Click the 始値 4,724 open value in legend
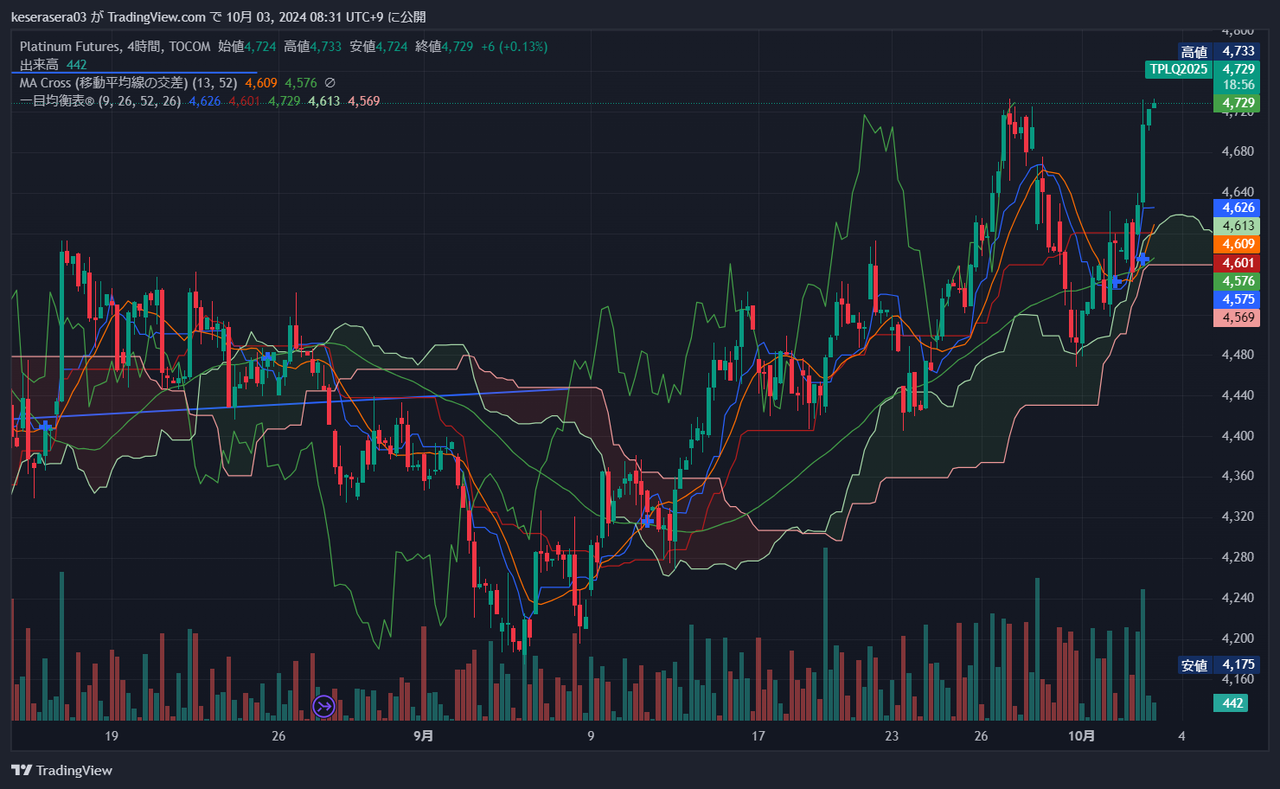 247,46
